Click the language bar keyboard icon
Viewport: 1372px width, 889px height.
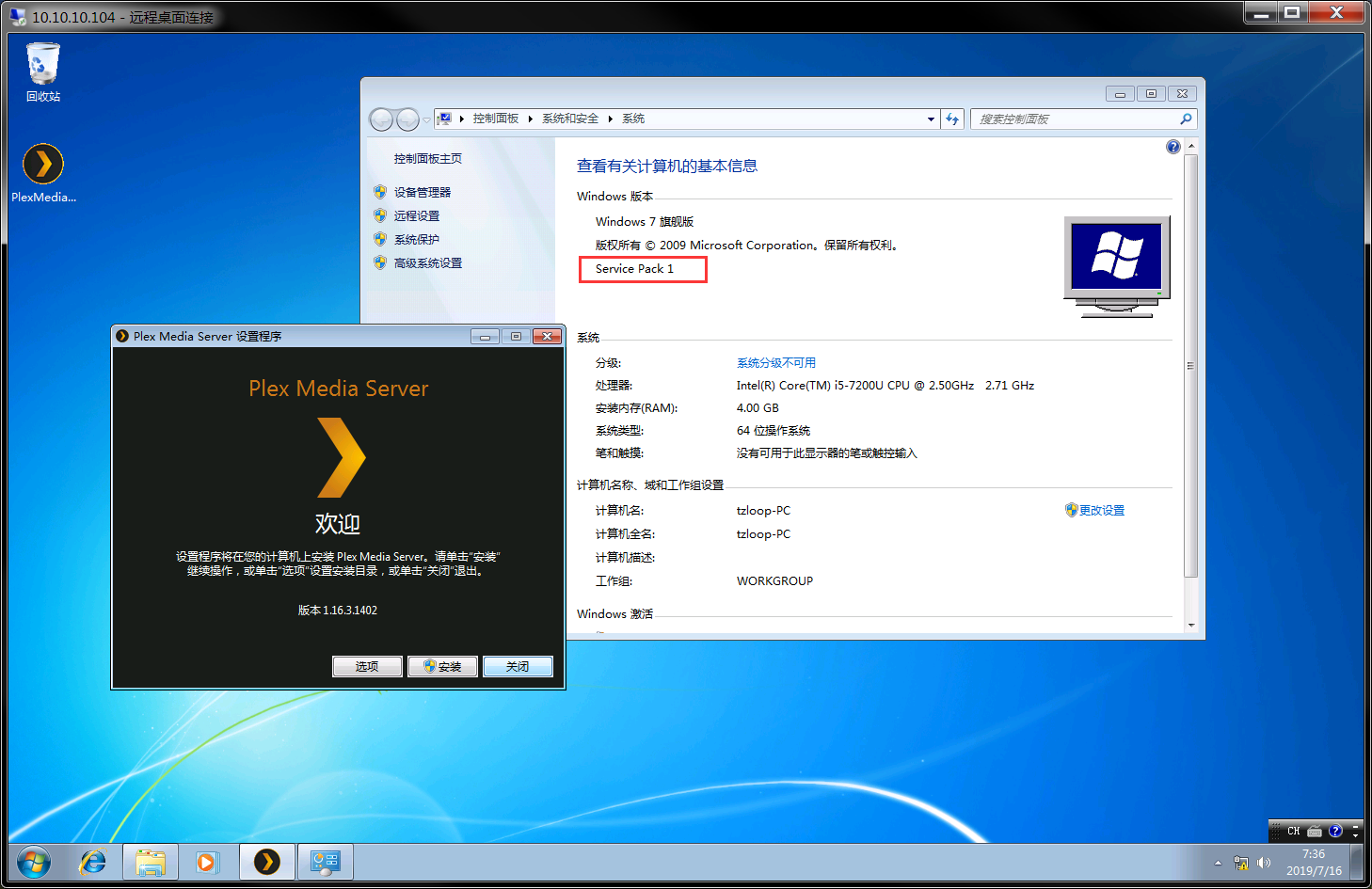click(1315, 832)
